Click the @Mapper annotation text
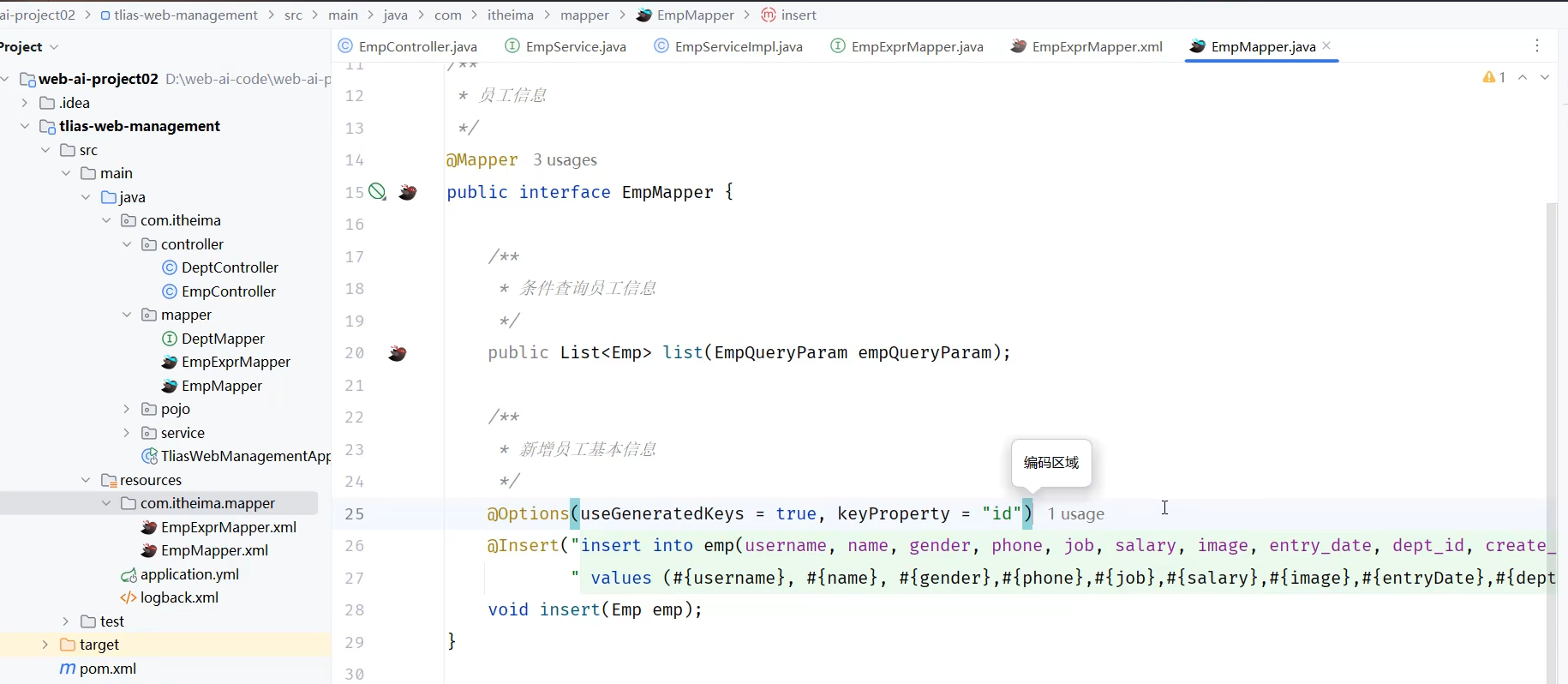This screenshot has height=684, width=1568. [x=482, y=160]
